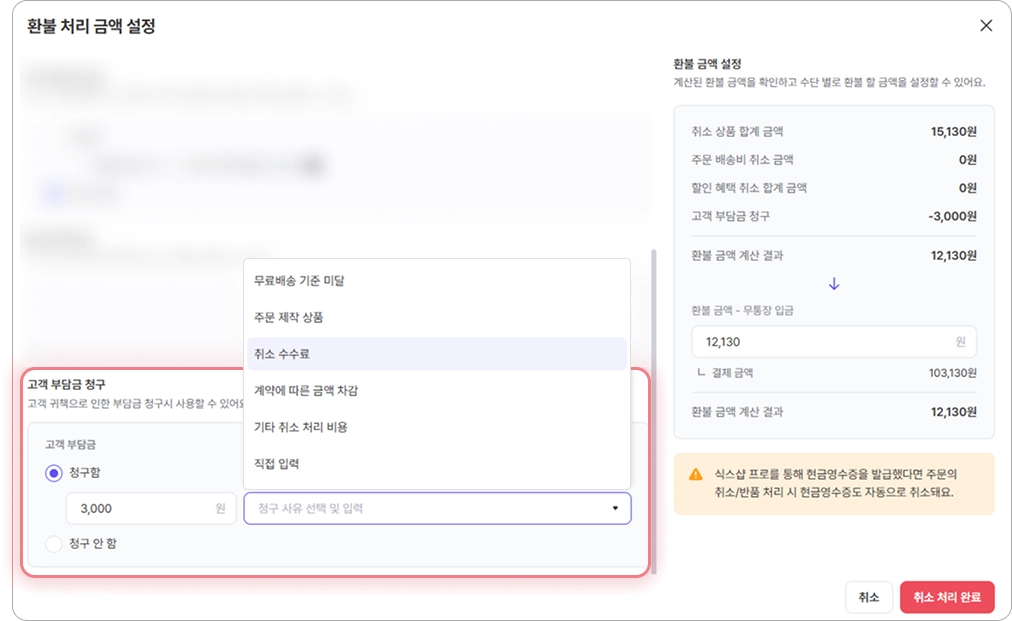Click the 12,130 무통장 입금 refund field

[833, 342]
